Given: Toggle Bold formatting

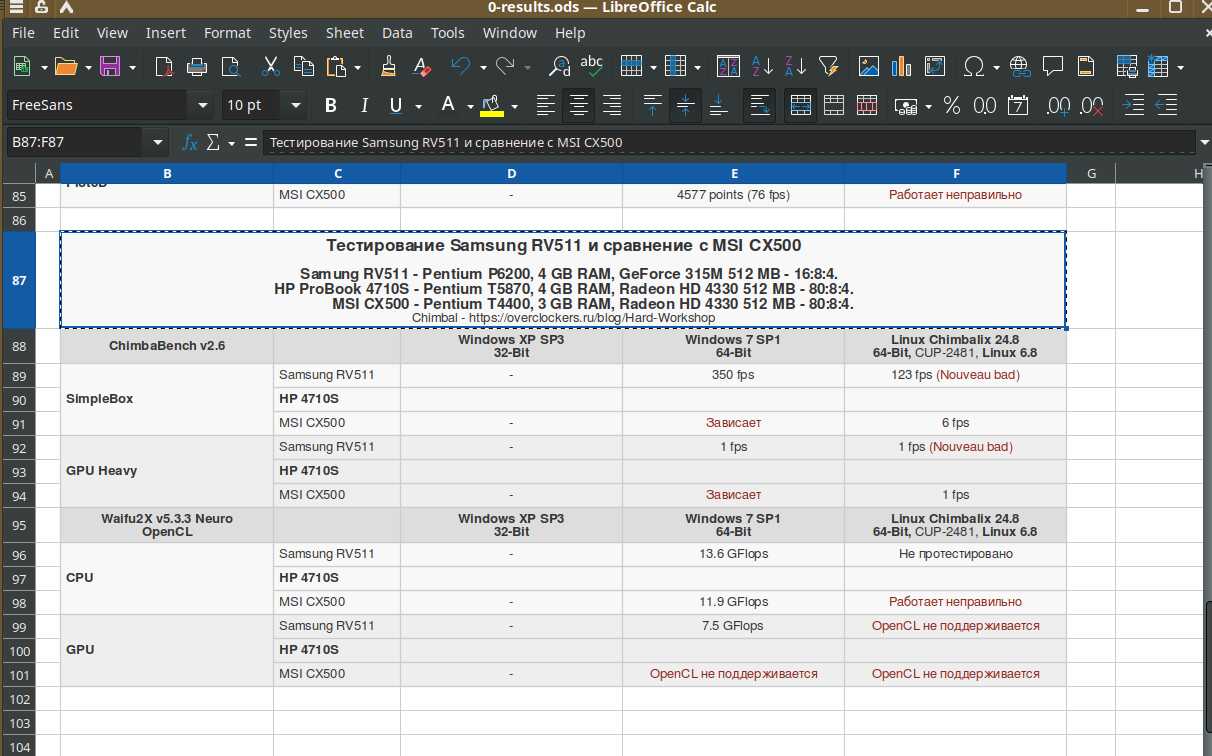Looking at the screenshot, I should tap(331, 105).
